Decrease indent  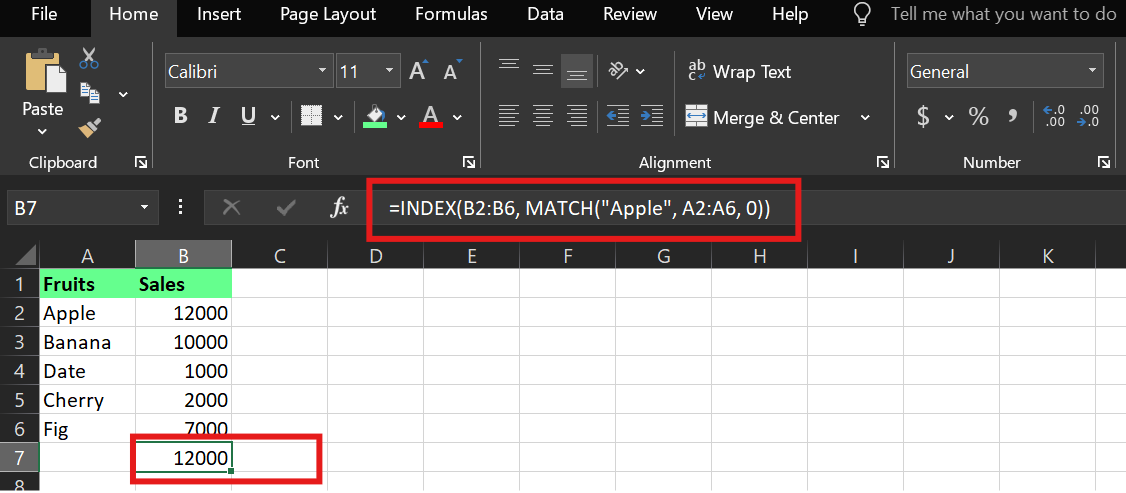click(x=618, y=116)
